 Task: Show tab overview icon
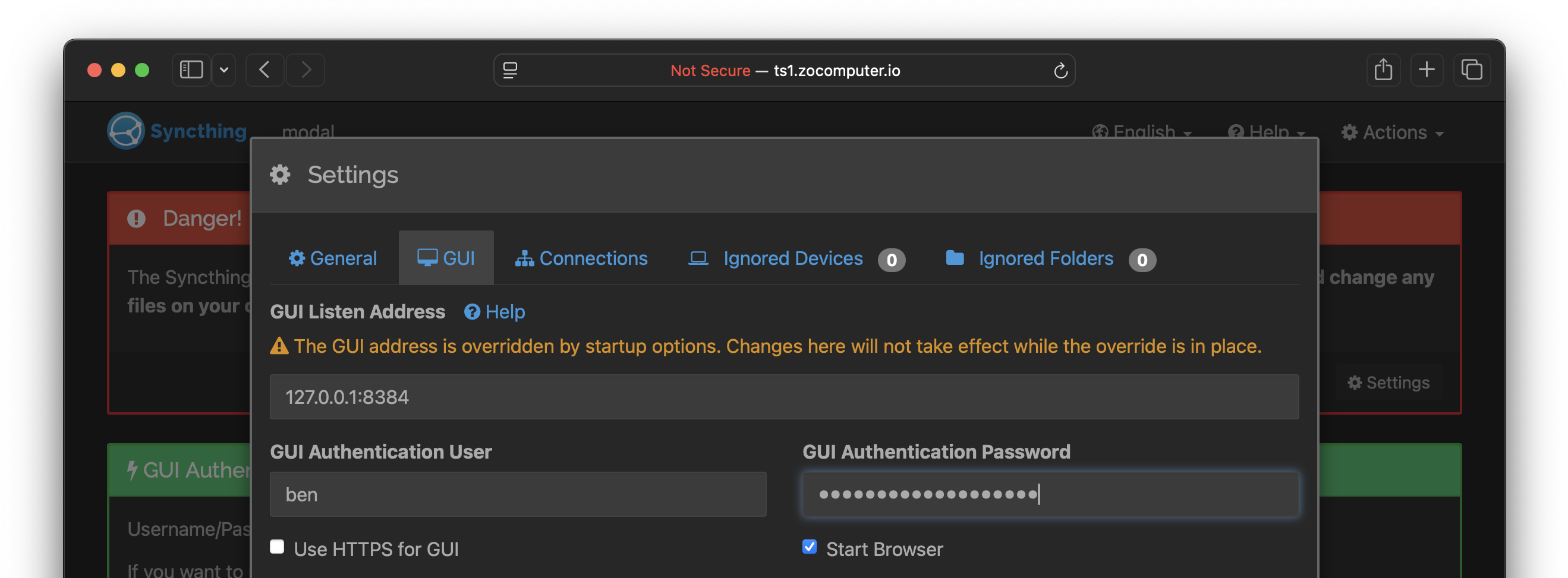pyautogui.click(x=1472, y=70)
